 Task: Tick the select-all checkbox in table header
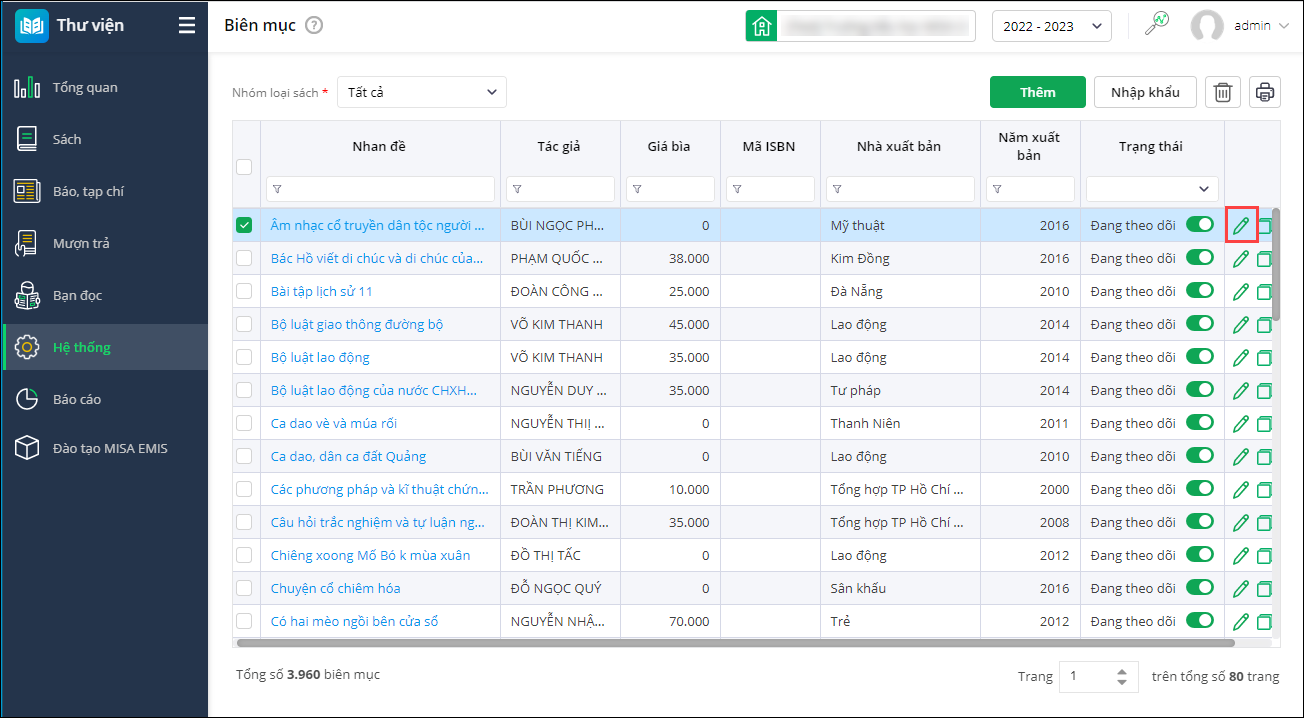tap(244, 167)
